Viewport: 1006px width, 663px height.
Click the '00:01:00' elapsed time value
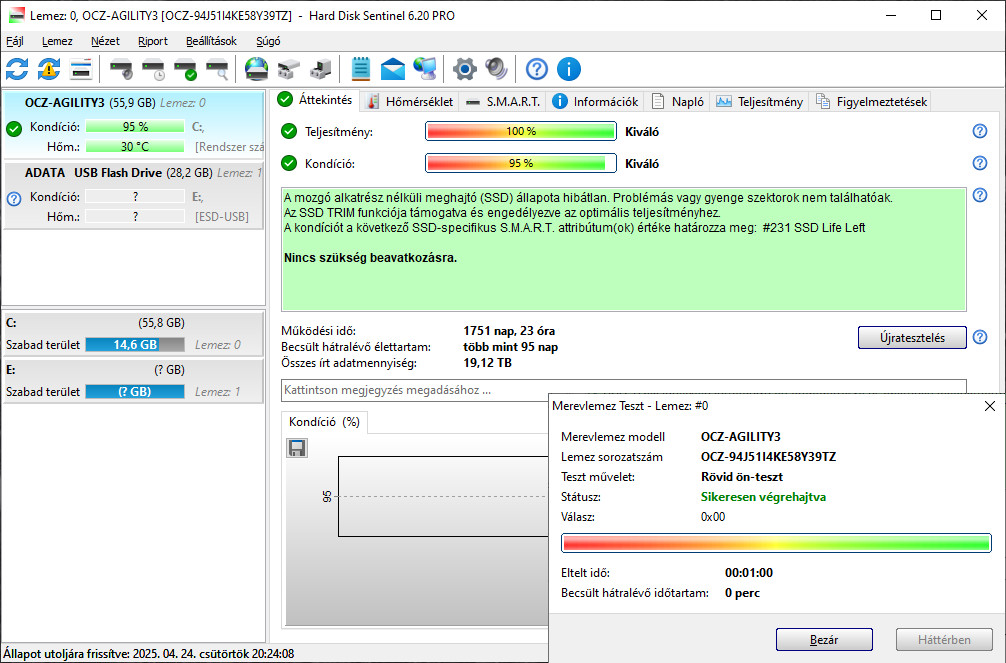(749, 573)
